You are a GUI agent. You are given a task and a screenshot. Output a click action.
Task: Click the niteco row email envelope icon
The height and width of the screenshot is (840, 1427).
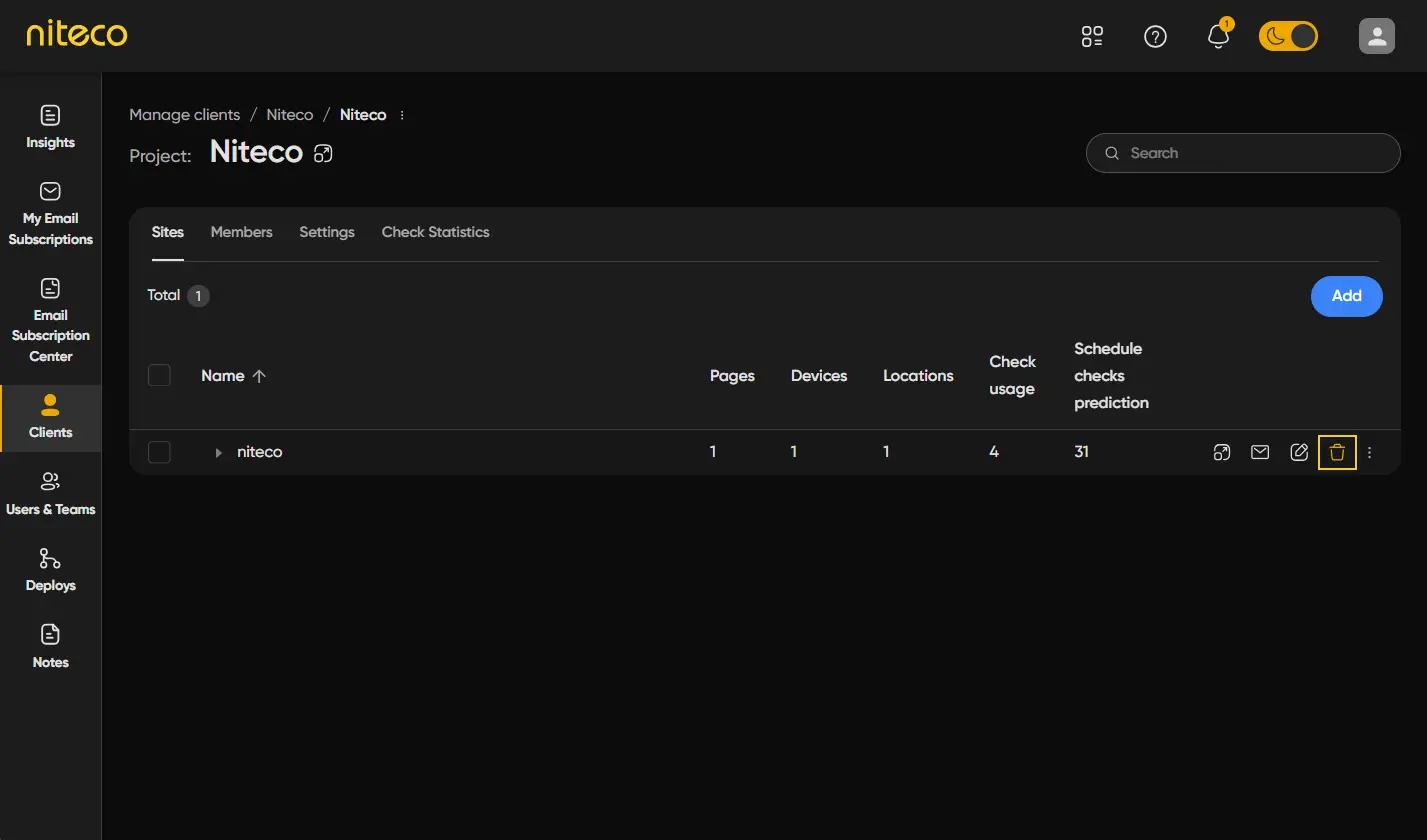(x=1260, y=452)
